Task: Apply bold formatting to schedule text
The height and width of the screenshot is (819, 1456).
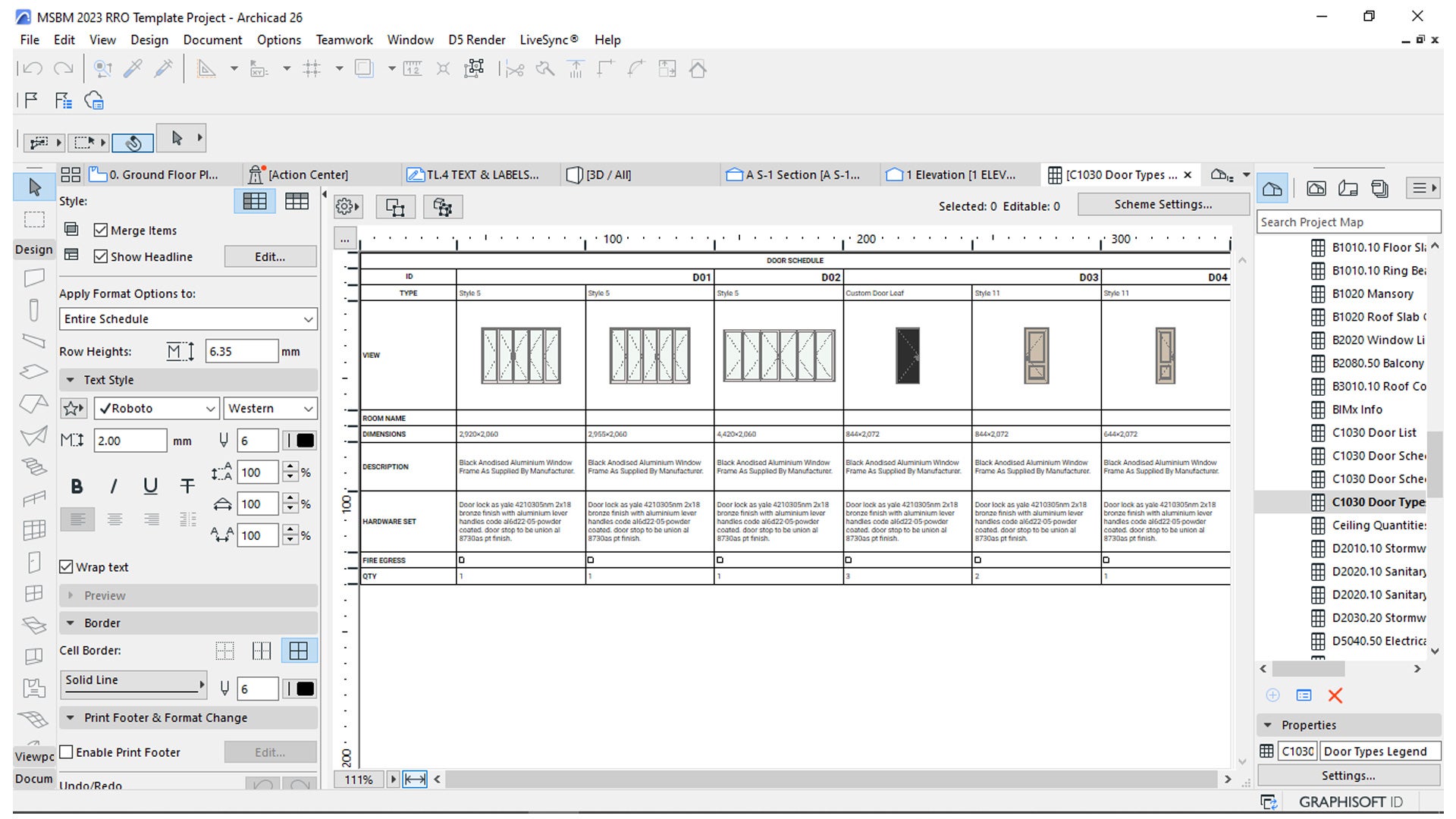Action: click(77, 486)
